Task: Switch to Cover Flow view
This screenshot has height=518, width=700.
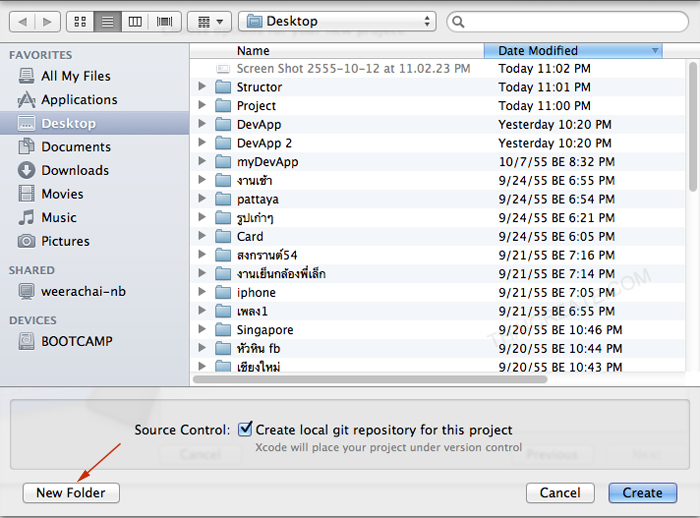Action: point(165,21)
